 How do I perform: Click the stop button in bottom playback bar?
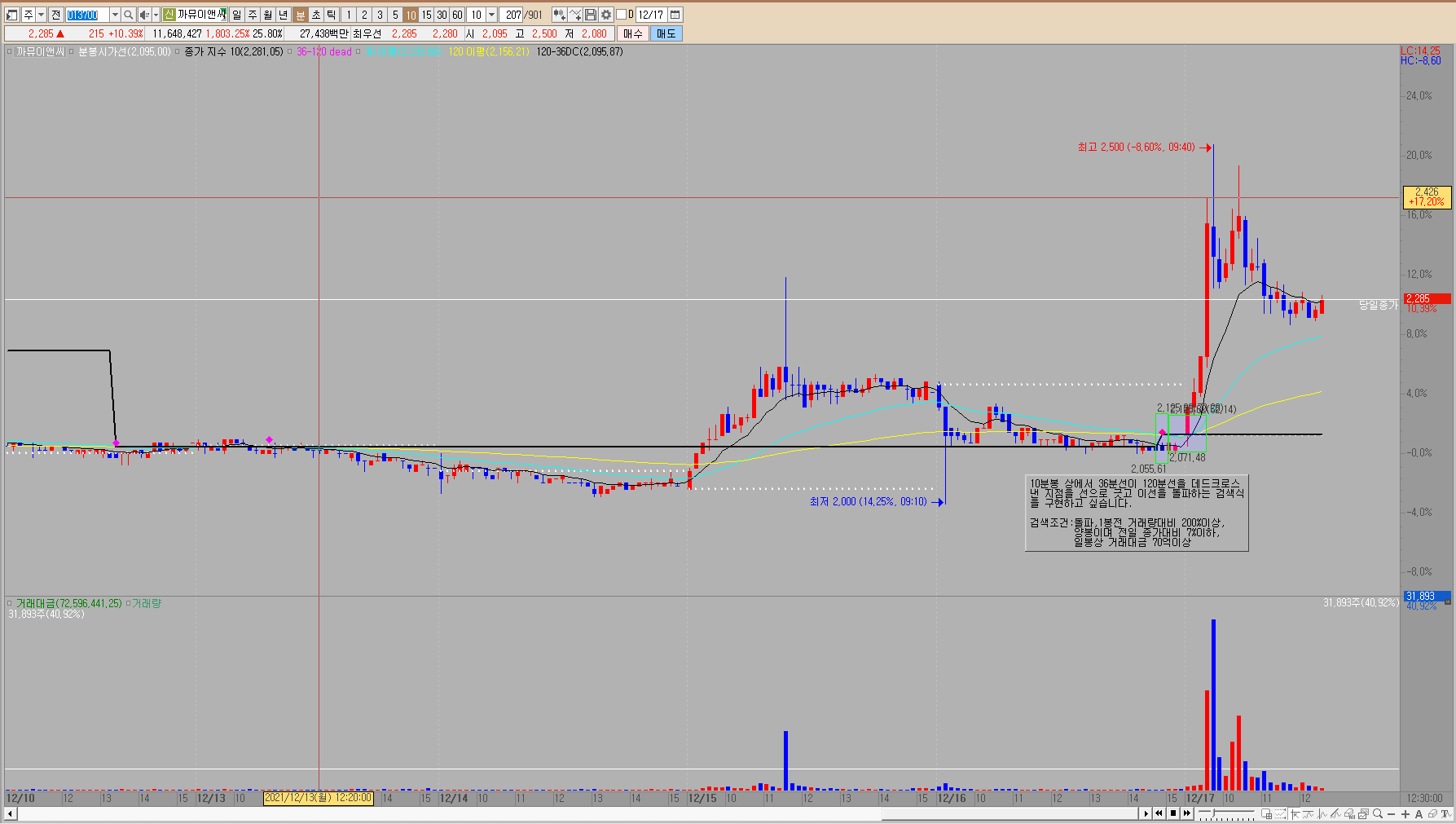pos(1173,813)
